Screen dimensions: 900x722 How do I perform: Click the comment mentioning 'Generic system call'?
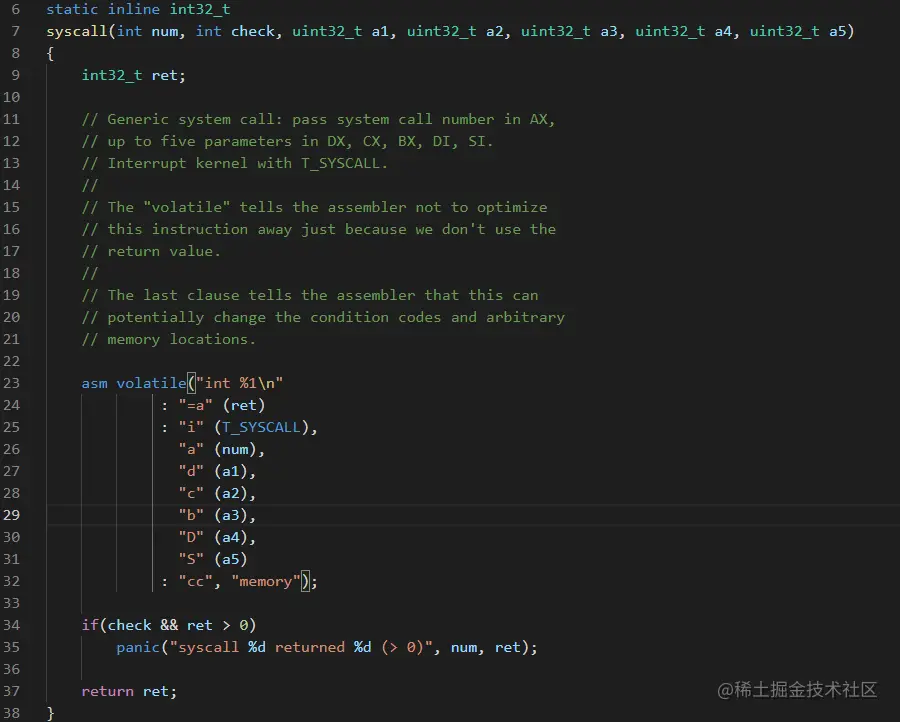coord(319,119)
